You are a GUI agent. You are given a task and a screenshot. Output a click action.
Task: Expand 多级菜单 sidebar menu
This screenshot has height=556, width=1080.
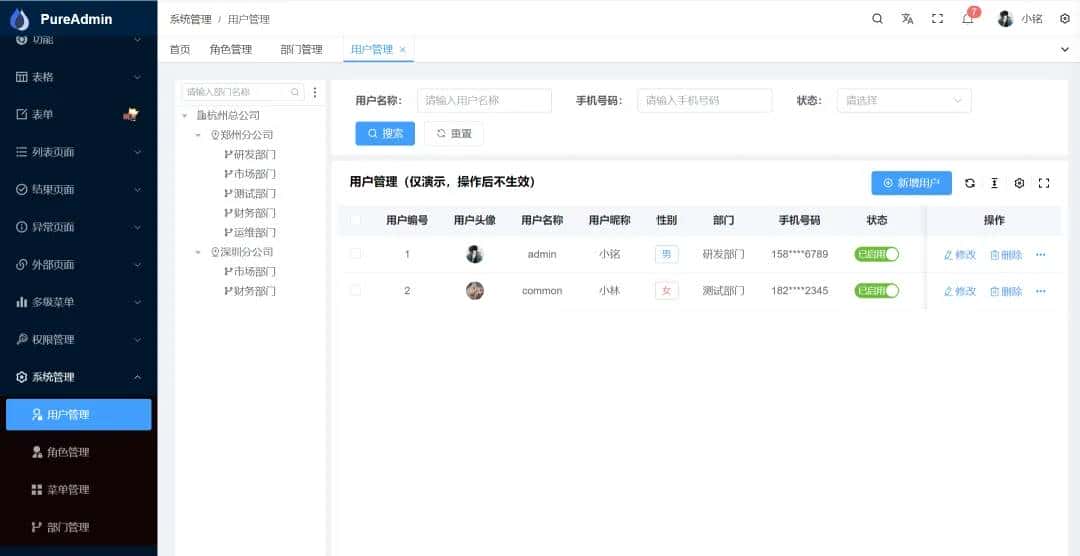tap(79, 302)
